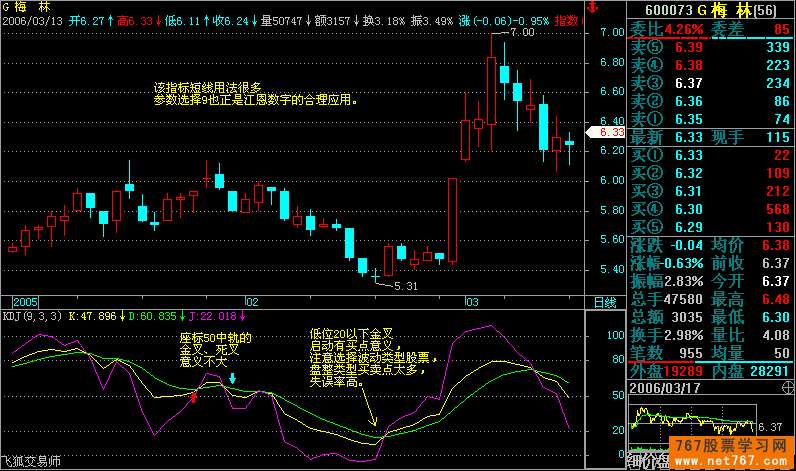
Task: Click the red anchor icon above price axis
Action: 592,7
